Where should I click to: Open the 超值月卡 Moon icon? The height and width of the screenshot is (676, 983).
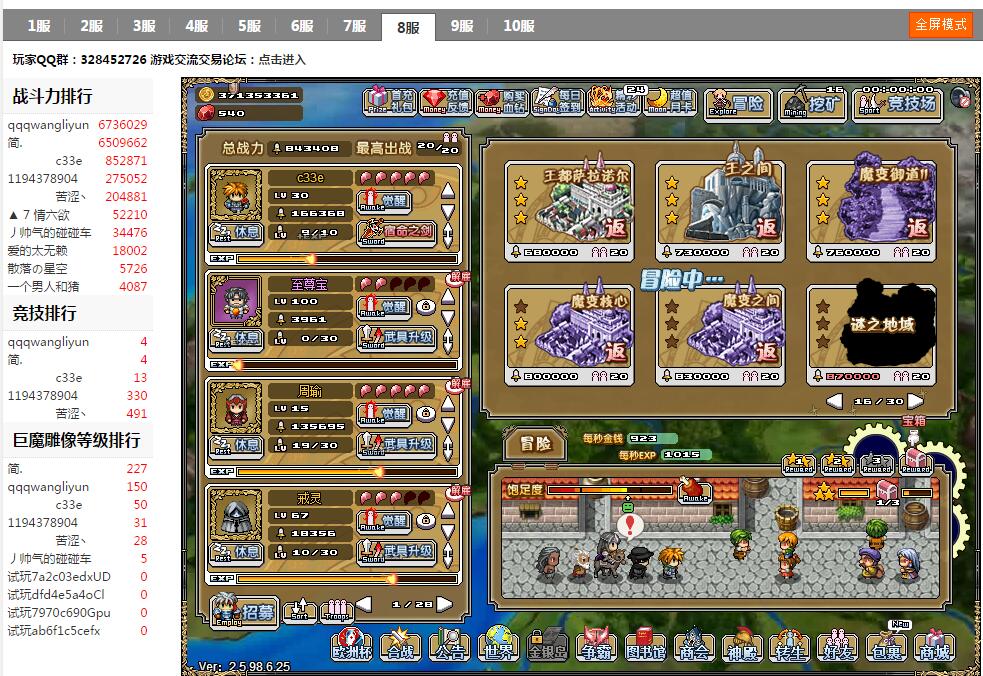click(670, 100)
